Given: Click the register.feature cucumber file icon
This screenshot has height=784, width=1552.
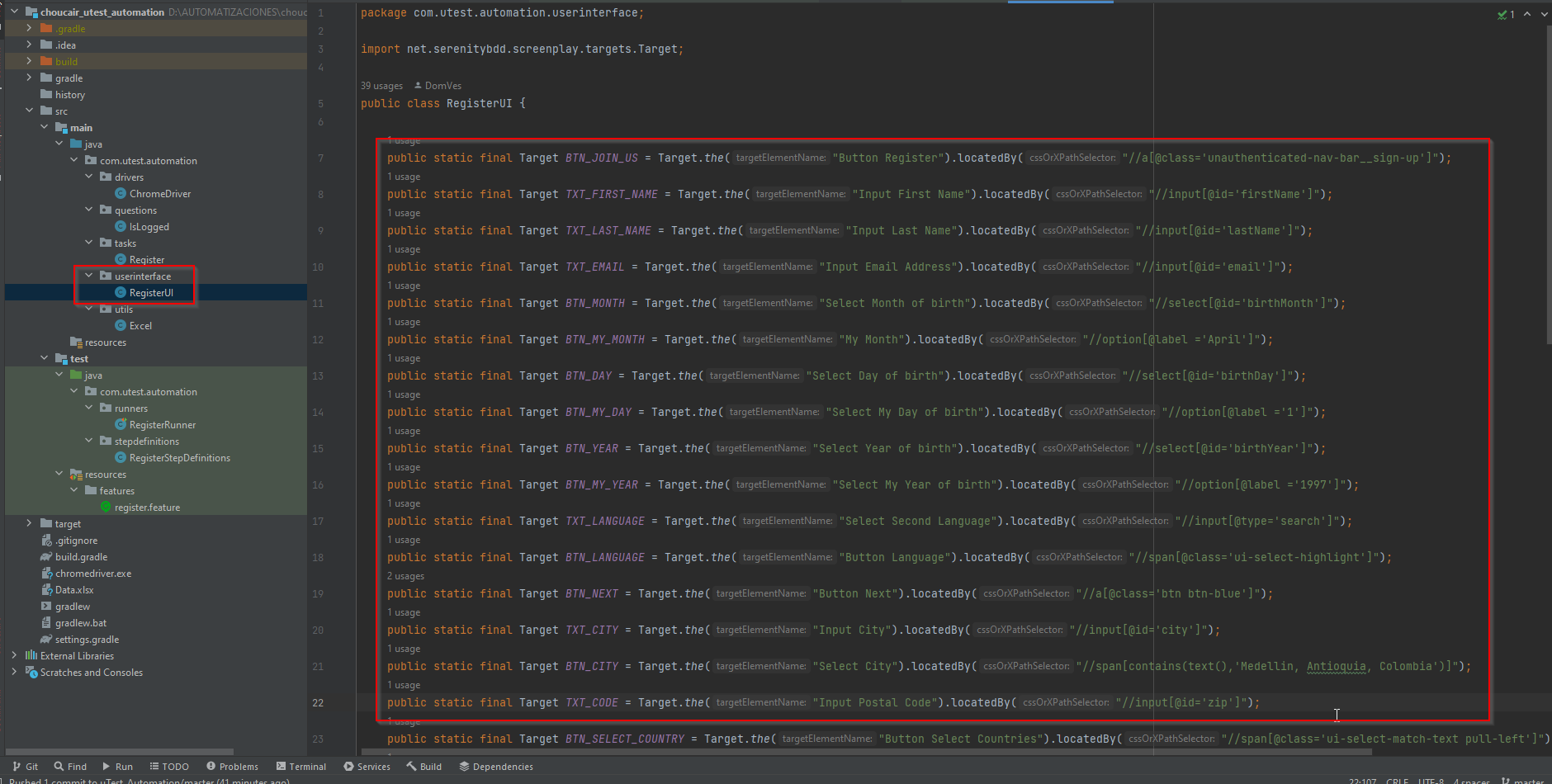Looking at the screenshot, I should [x=106, y=508].
